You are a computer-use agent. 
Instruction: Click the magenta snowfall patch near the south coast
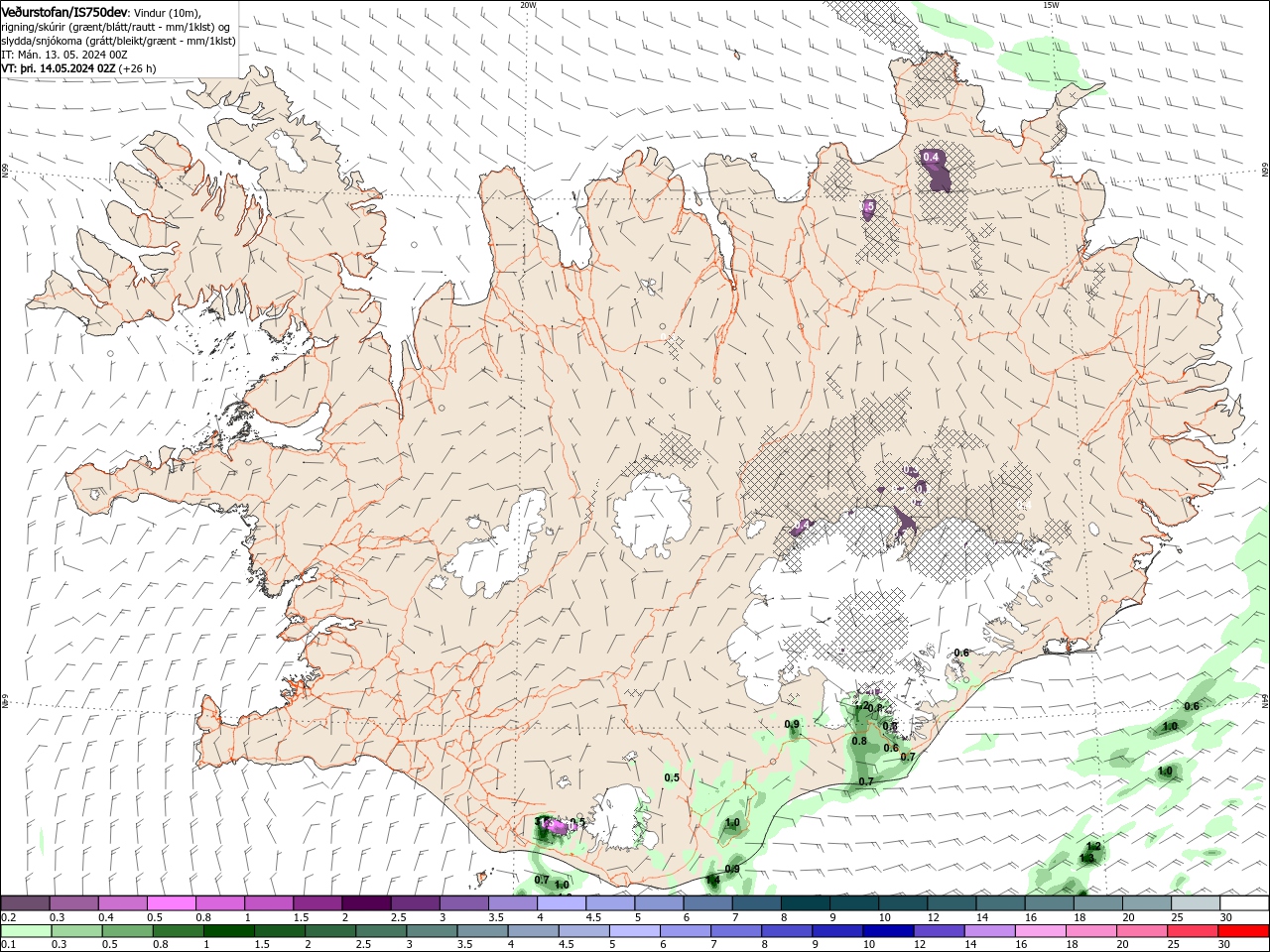coord(558,826)
